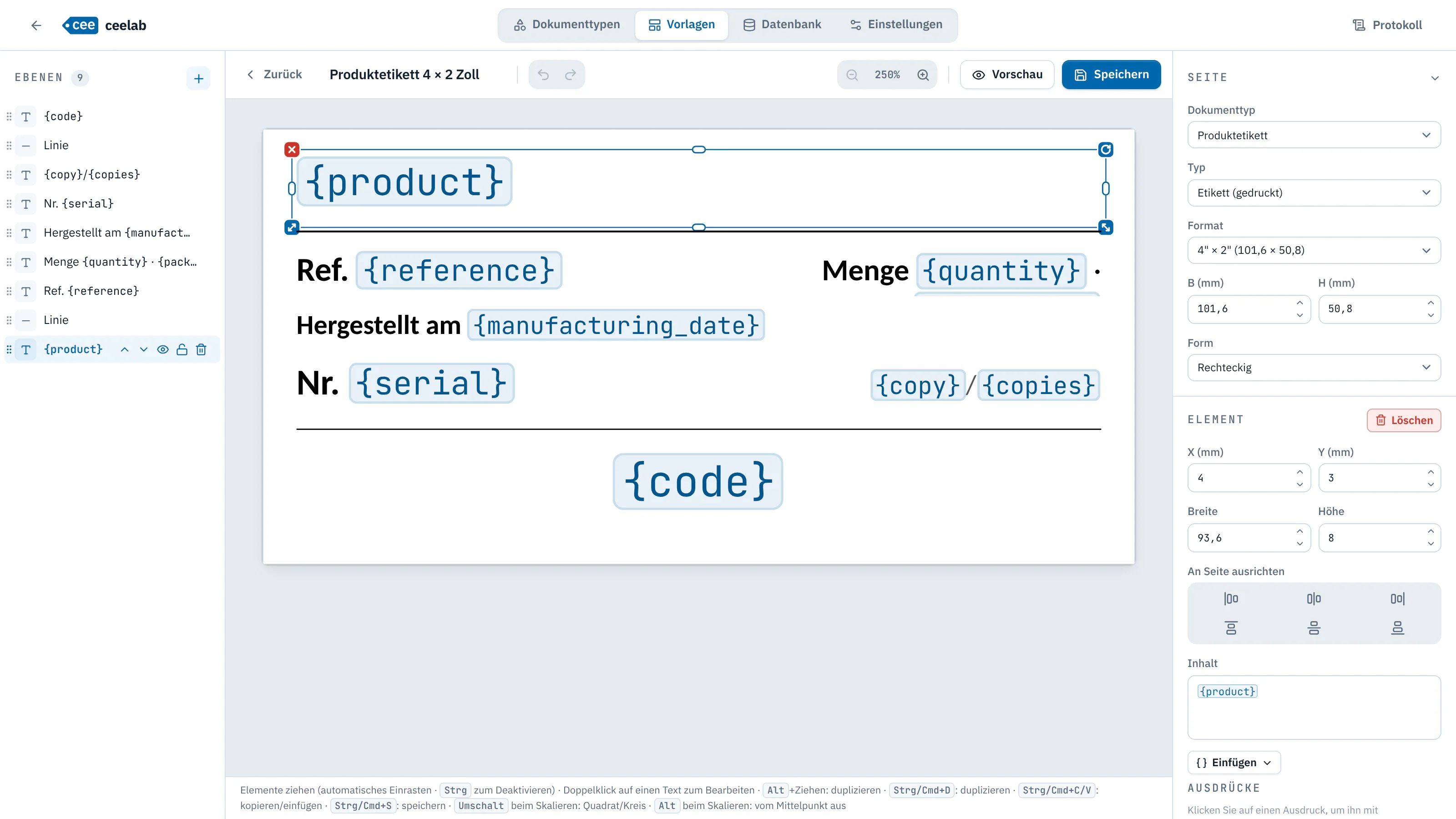
Task: Move {product} layer up
Action: pyautogui.click(x=124, y=349)
